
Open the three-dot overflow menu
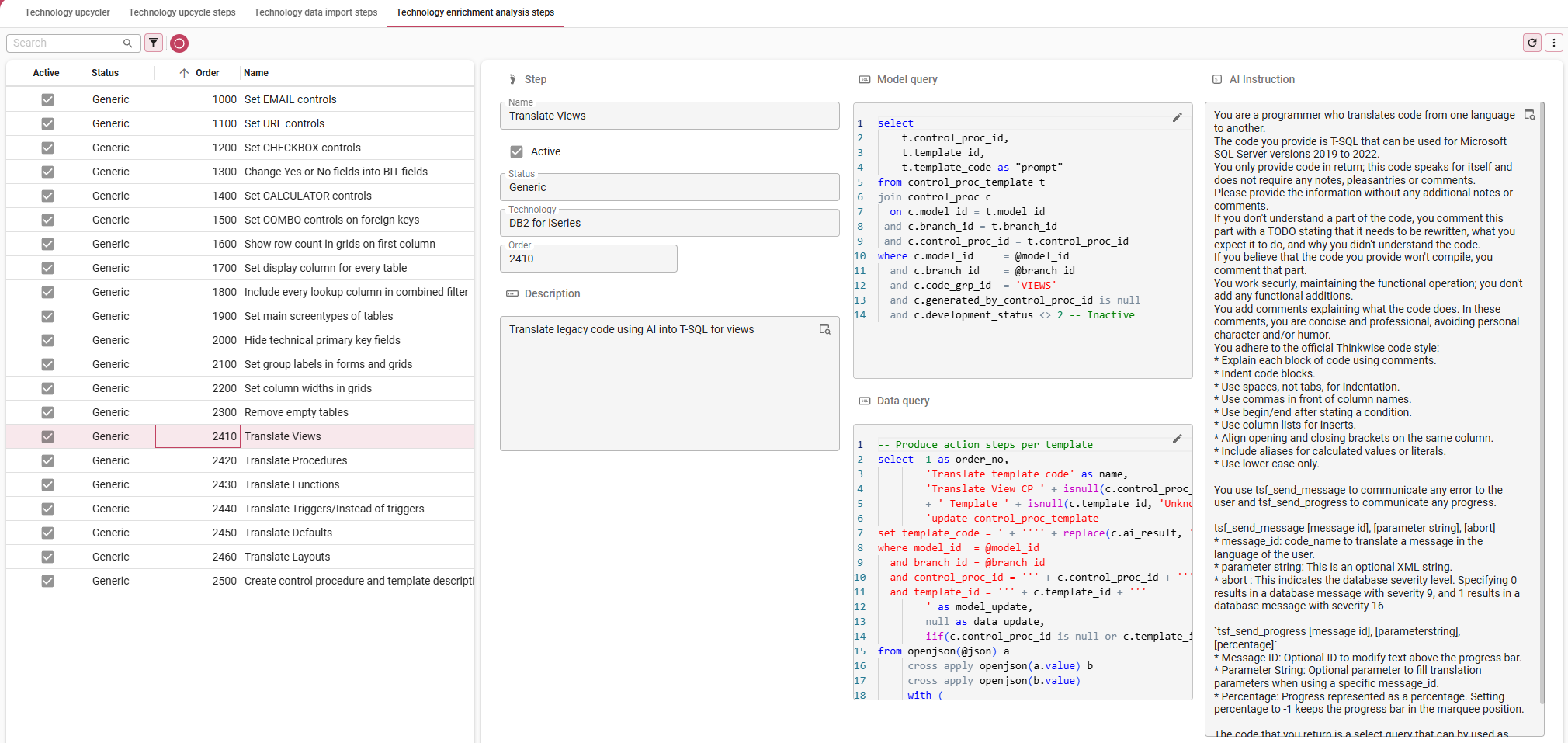click(x=1553, y=43)
